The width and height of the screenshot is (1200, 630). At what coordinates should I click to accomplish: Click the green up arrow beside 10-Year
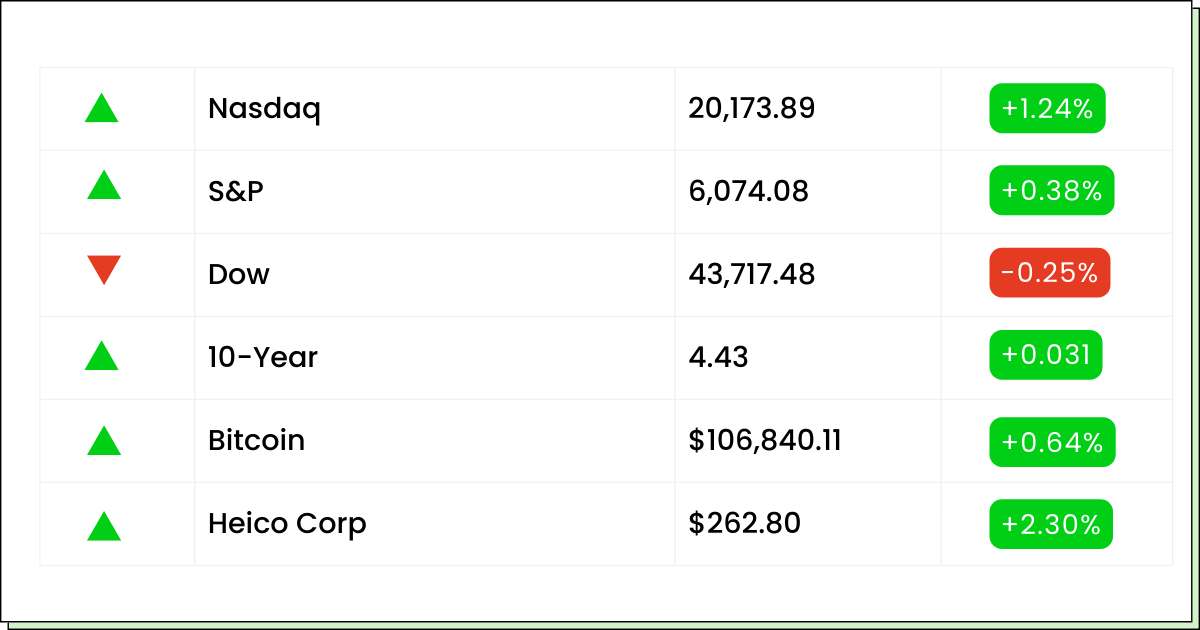[102, 356]
